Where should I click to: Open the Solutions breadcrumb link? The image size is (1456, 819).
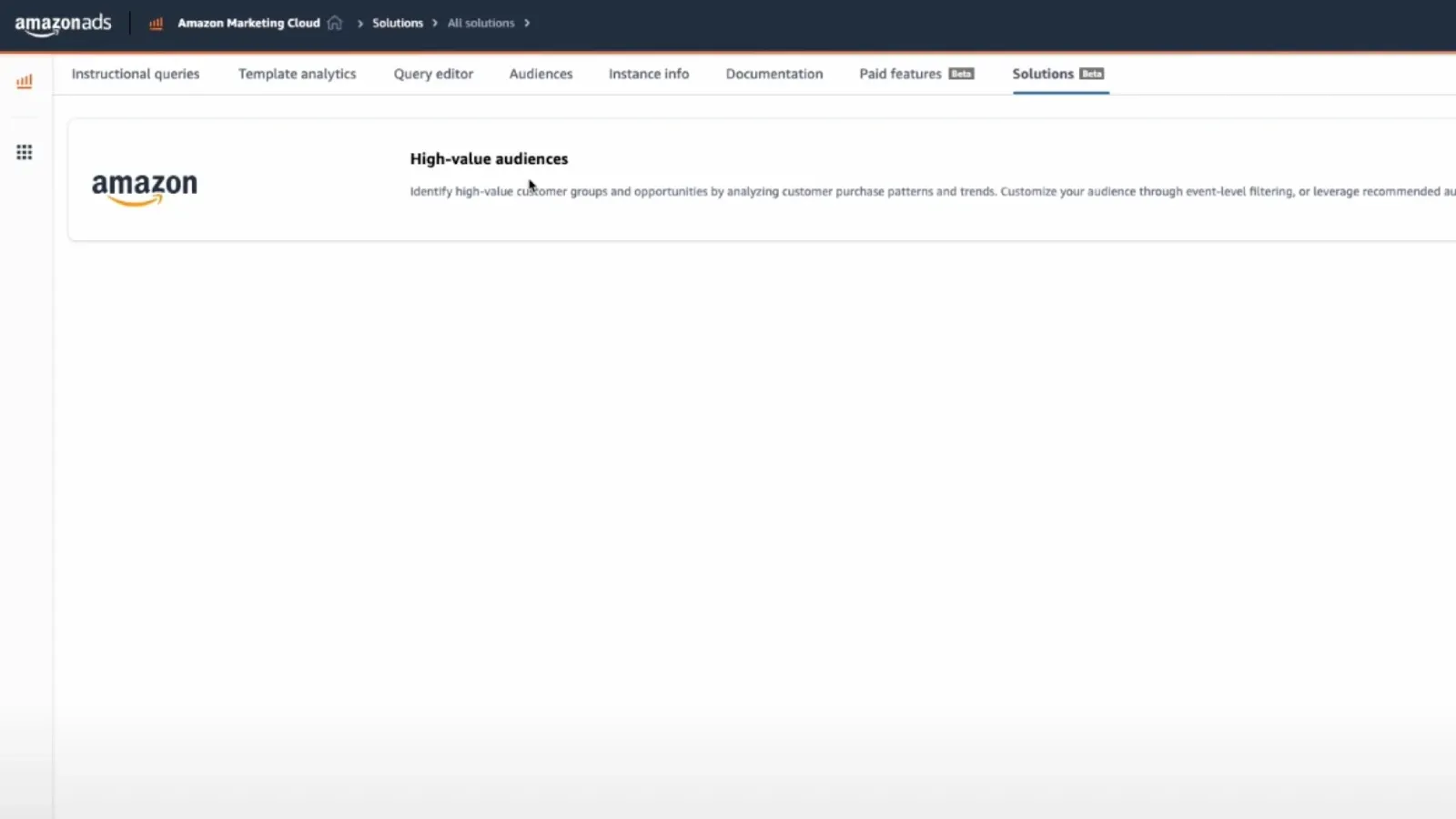(x=398, y=23)
